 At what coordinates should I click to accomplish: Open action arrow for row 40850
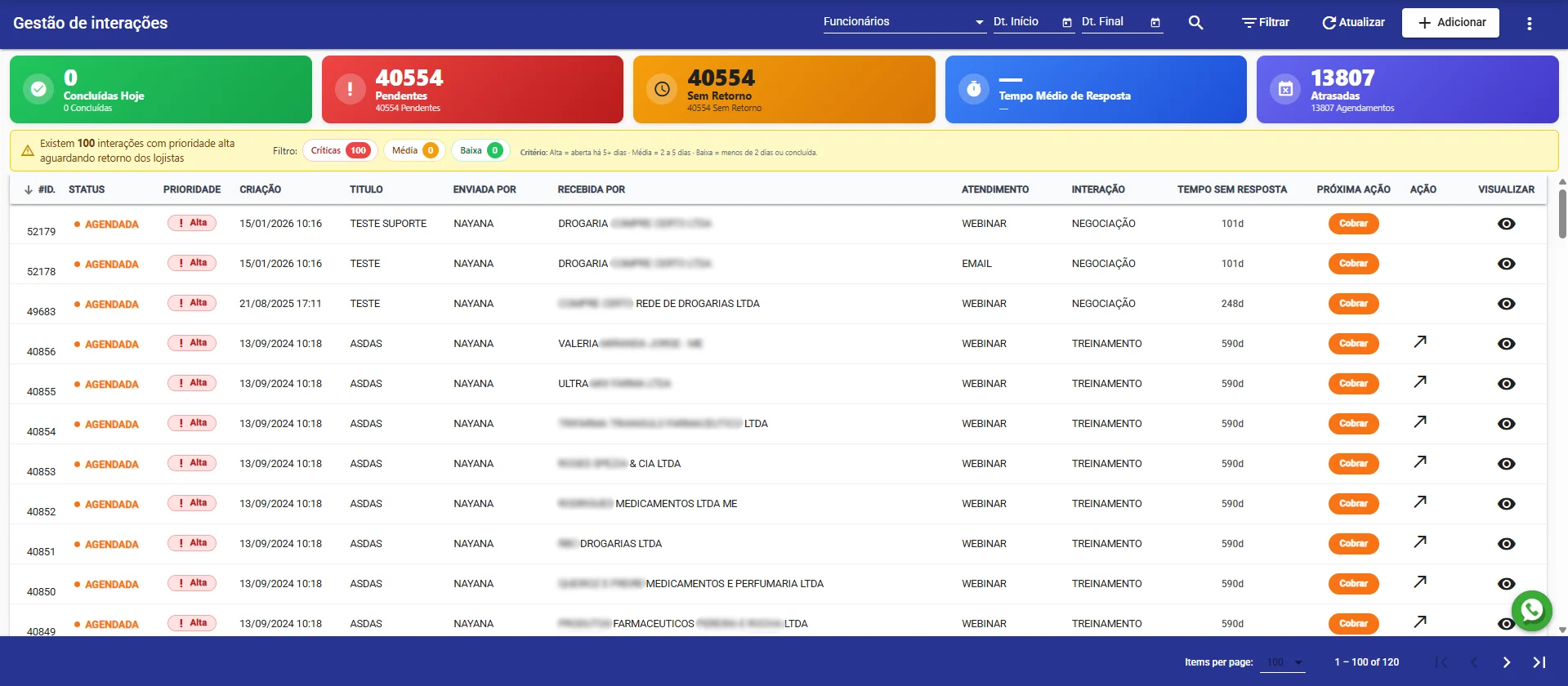(x=1420, y=581)
